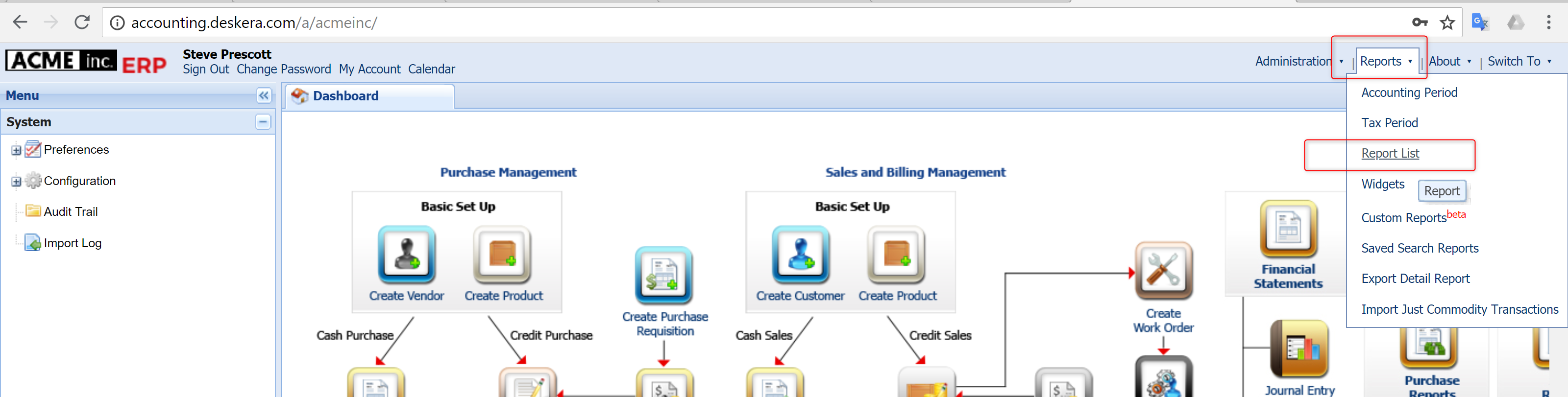Open the Administration dropdown menu
This screenshot has height=397, width=1568.
[1298, 61]
